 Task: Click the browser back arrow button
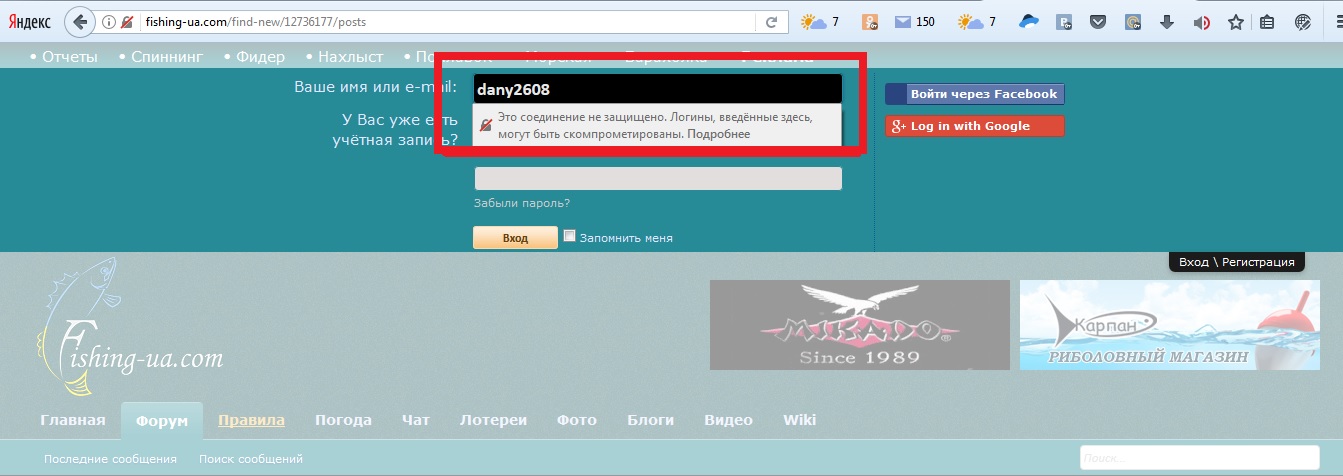(x=80, y=22)
